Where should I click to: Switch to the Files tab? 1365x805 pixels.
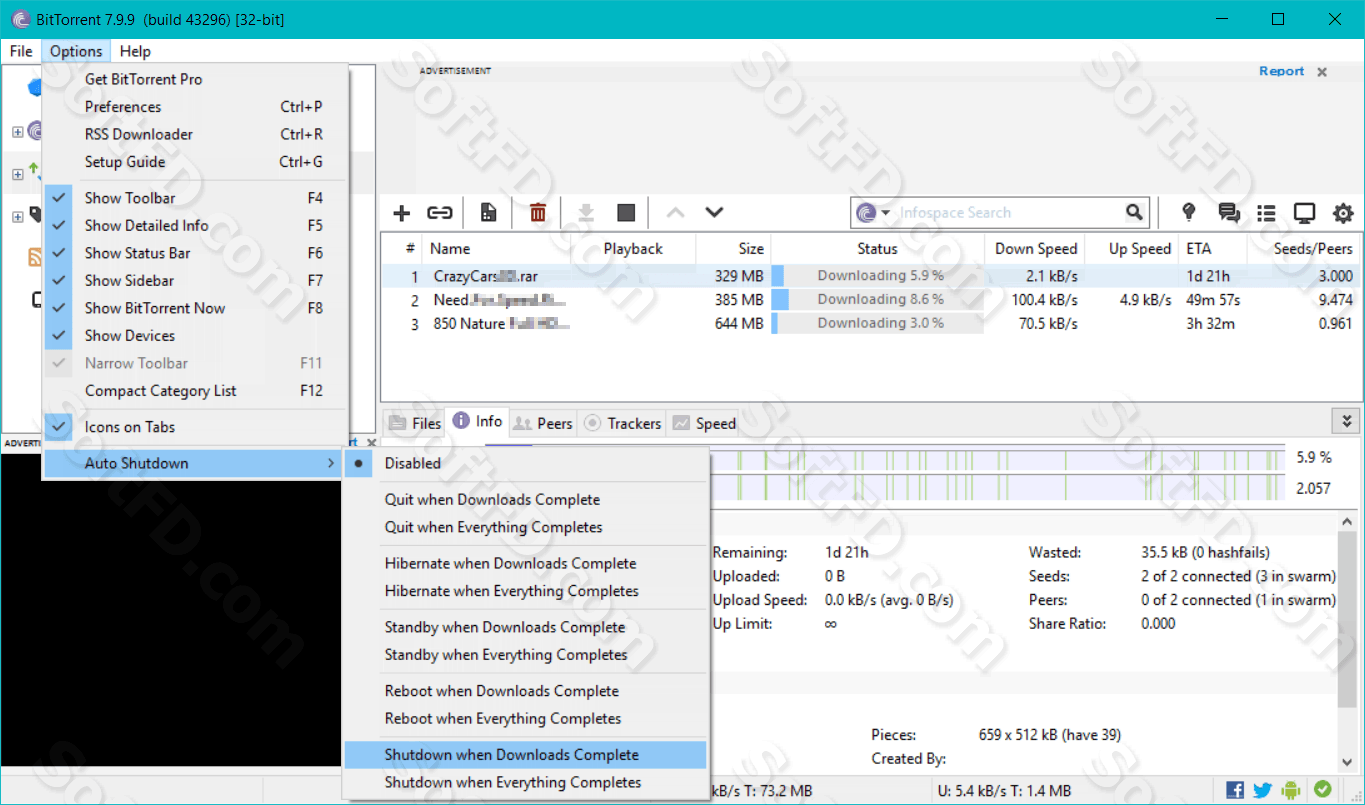click(x=415, y=423)
